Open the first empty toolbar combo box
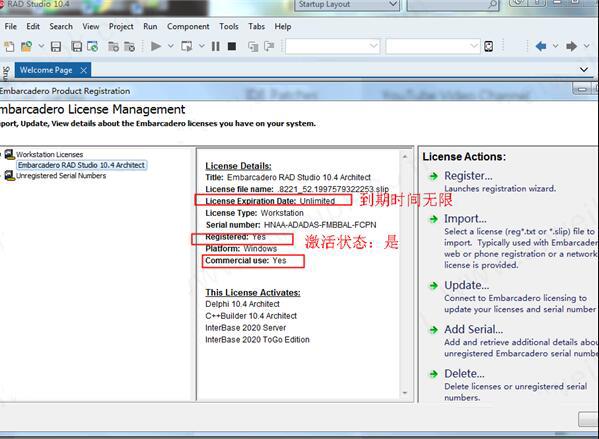 click(x=332, y=46)
